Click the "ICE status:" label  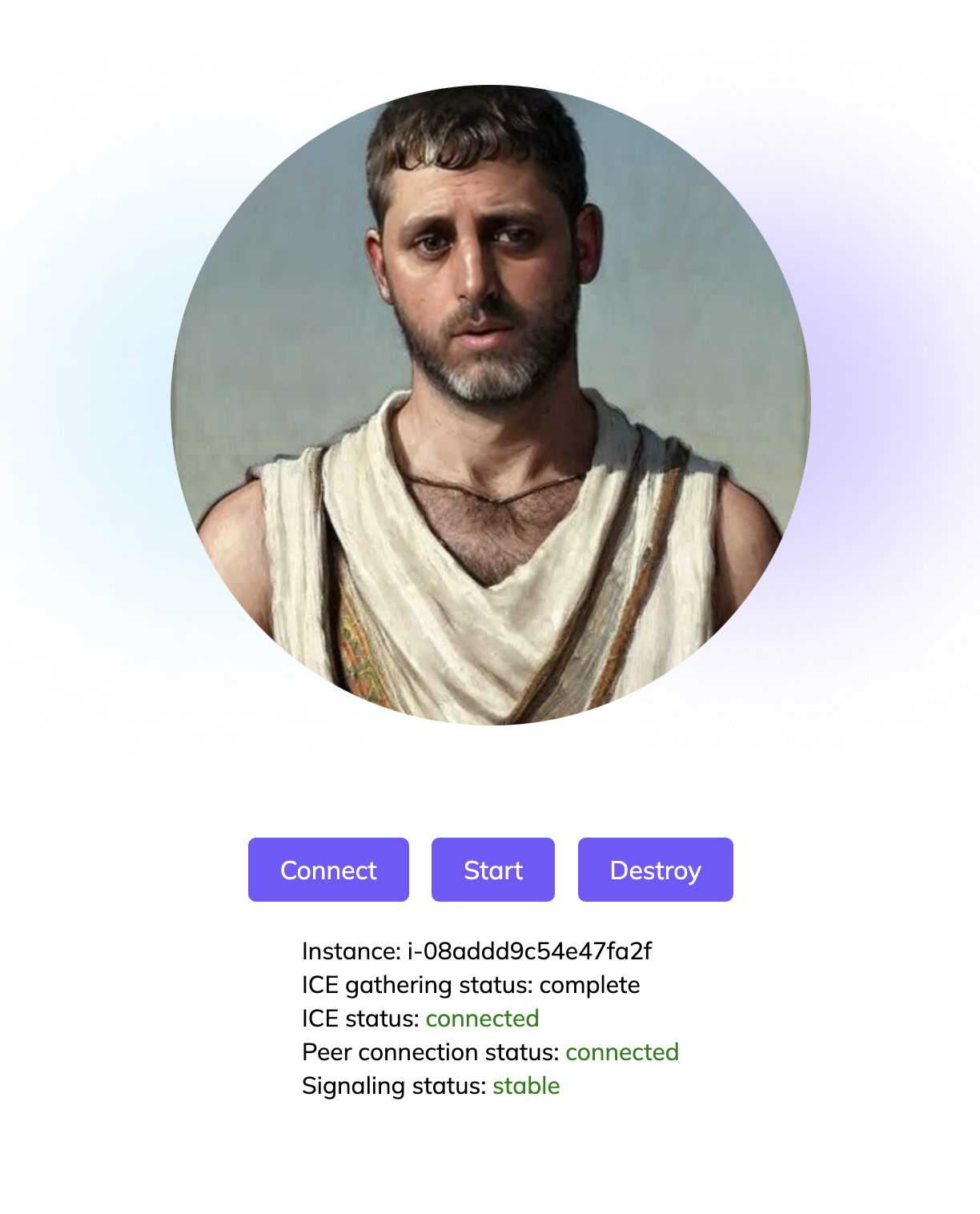(x=360, y=1019)
